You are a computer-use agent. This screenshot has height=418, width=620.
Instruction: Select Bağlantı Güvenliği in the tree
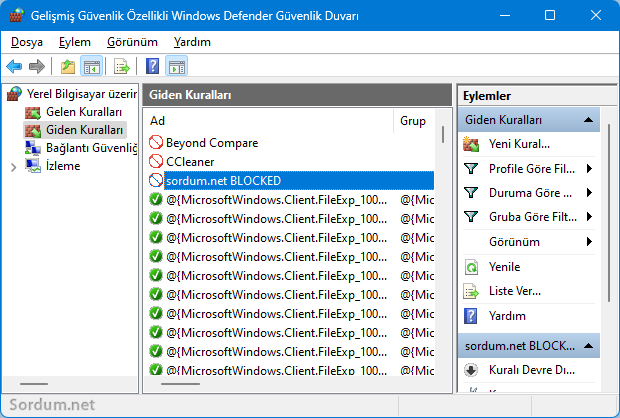[91, 148]
